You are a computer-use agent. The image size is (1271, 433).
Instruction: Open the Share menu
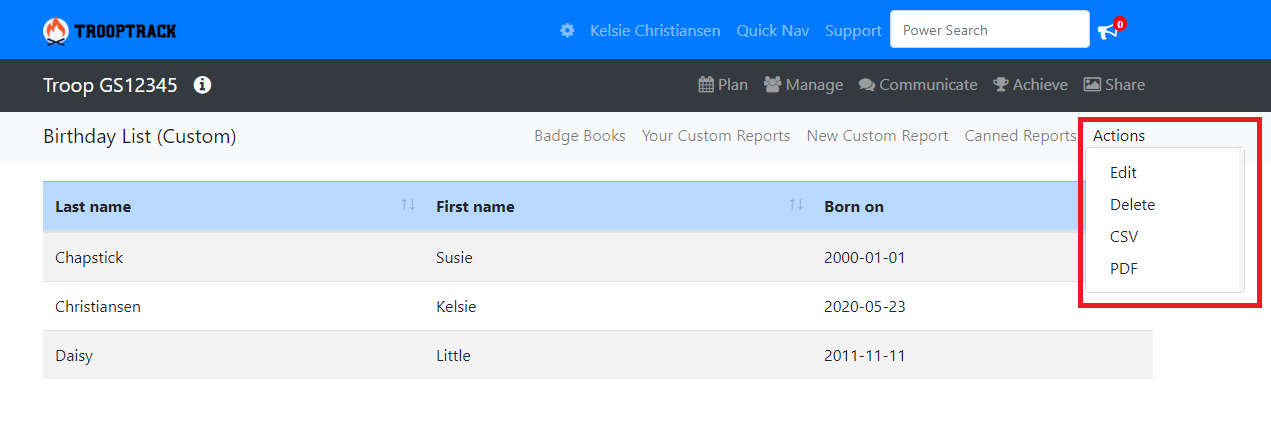pyautogui.click(x=1114, y=85)
